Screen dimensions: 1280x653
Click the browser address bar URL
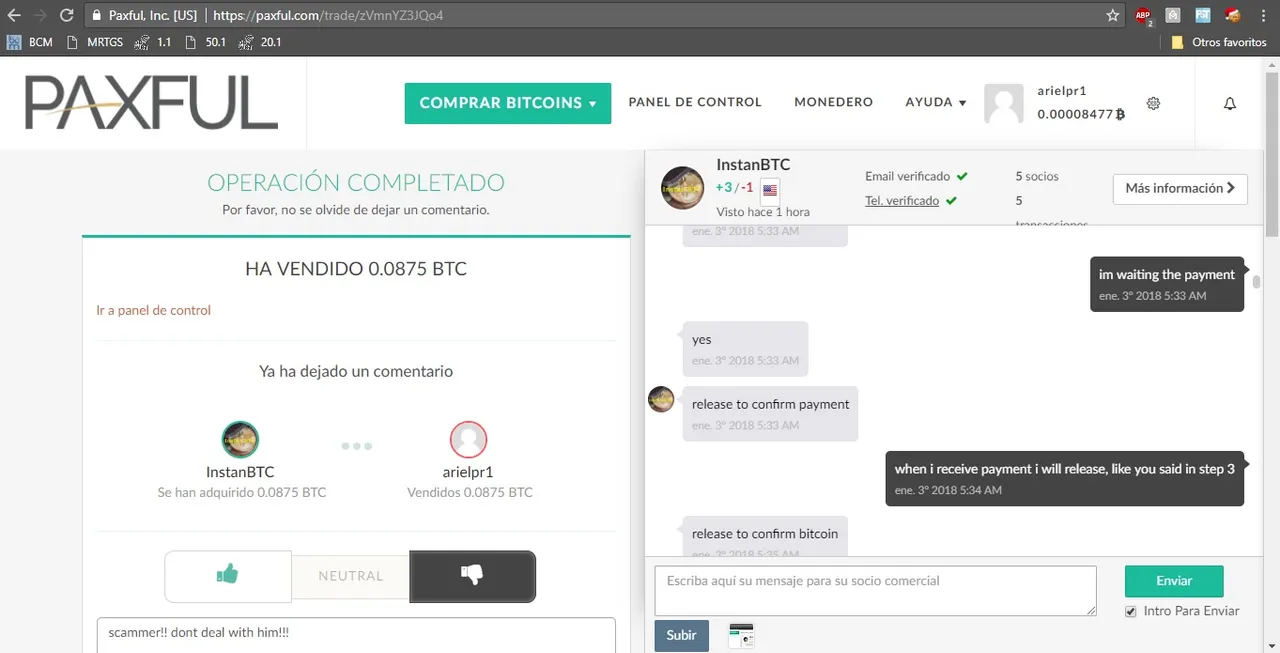327,16
